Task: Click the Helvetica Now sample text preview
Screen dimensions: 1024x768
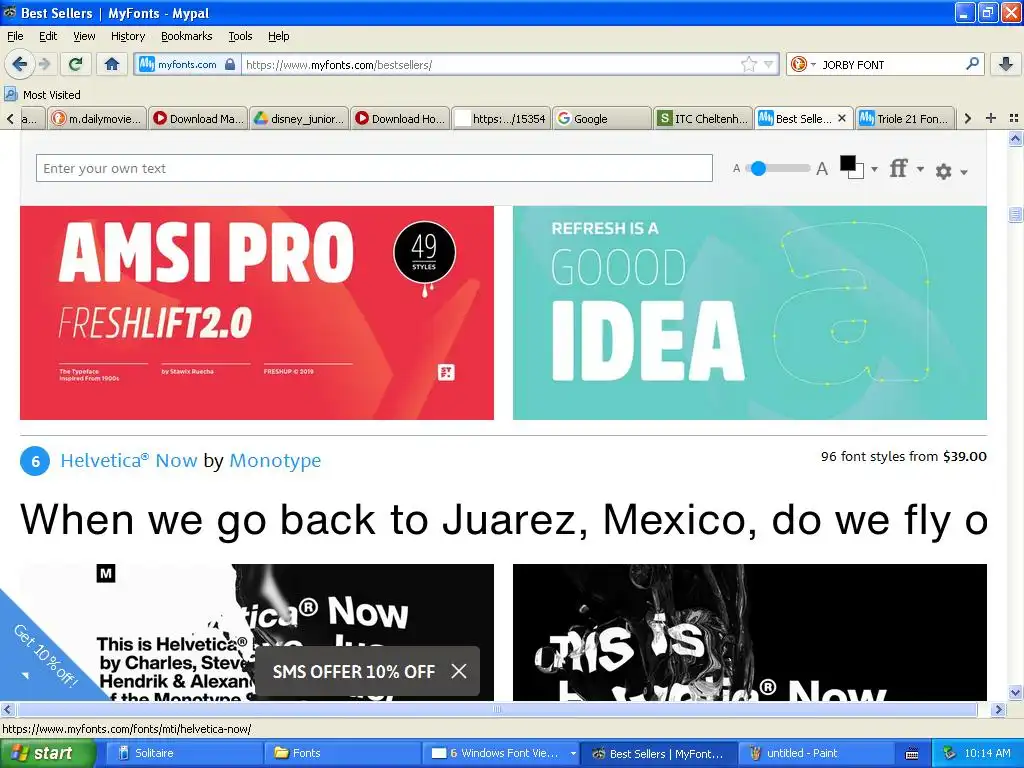Action: point(504,520)
